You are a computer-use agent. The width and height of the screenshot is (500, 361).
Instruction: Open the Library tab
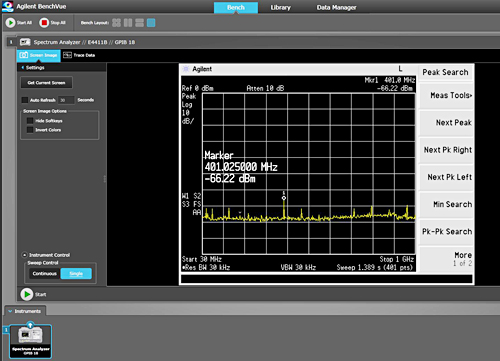click(280, 7)
